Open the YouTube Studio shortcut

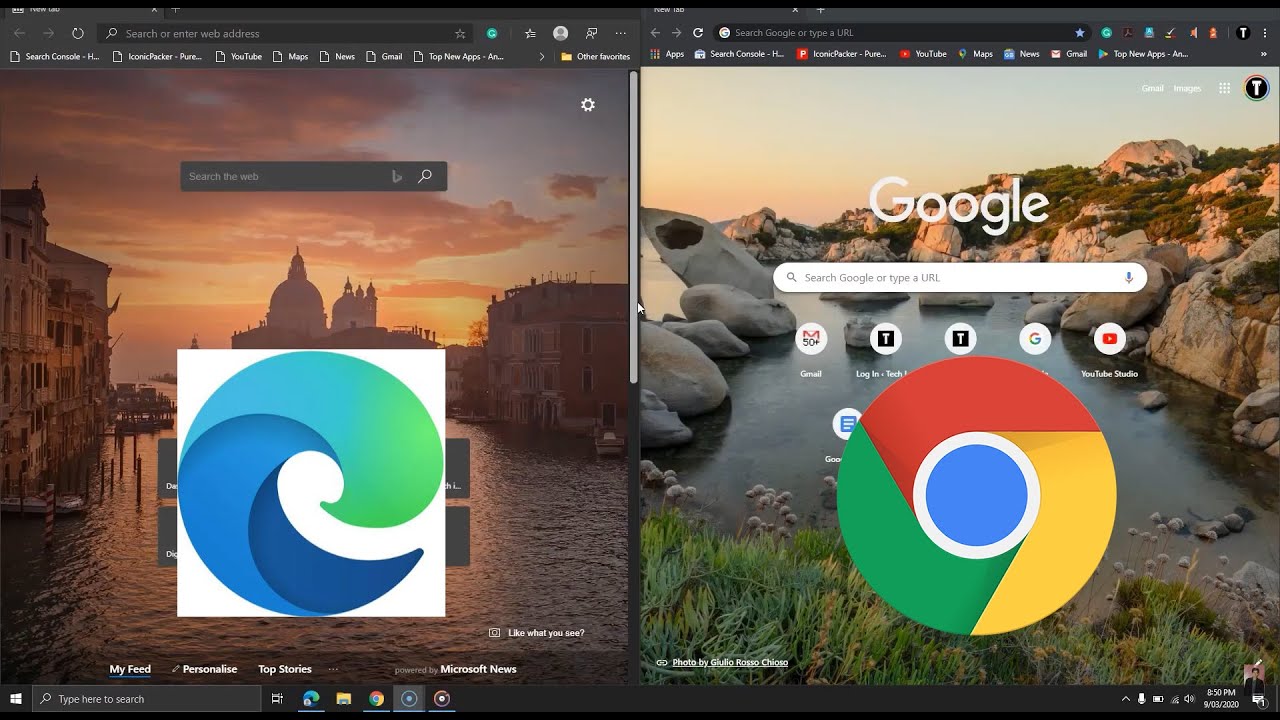click(x=1109, y=350)
